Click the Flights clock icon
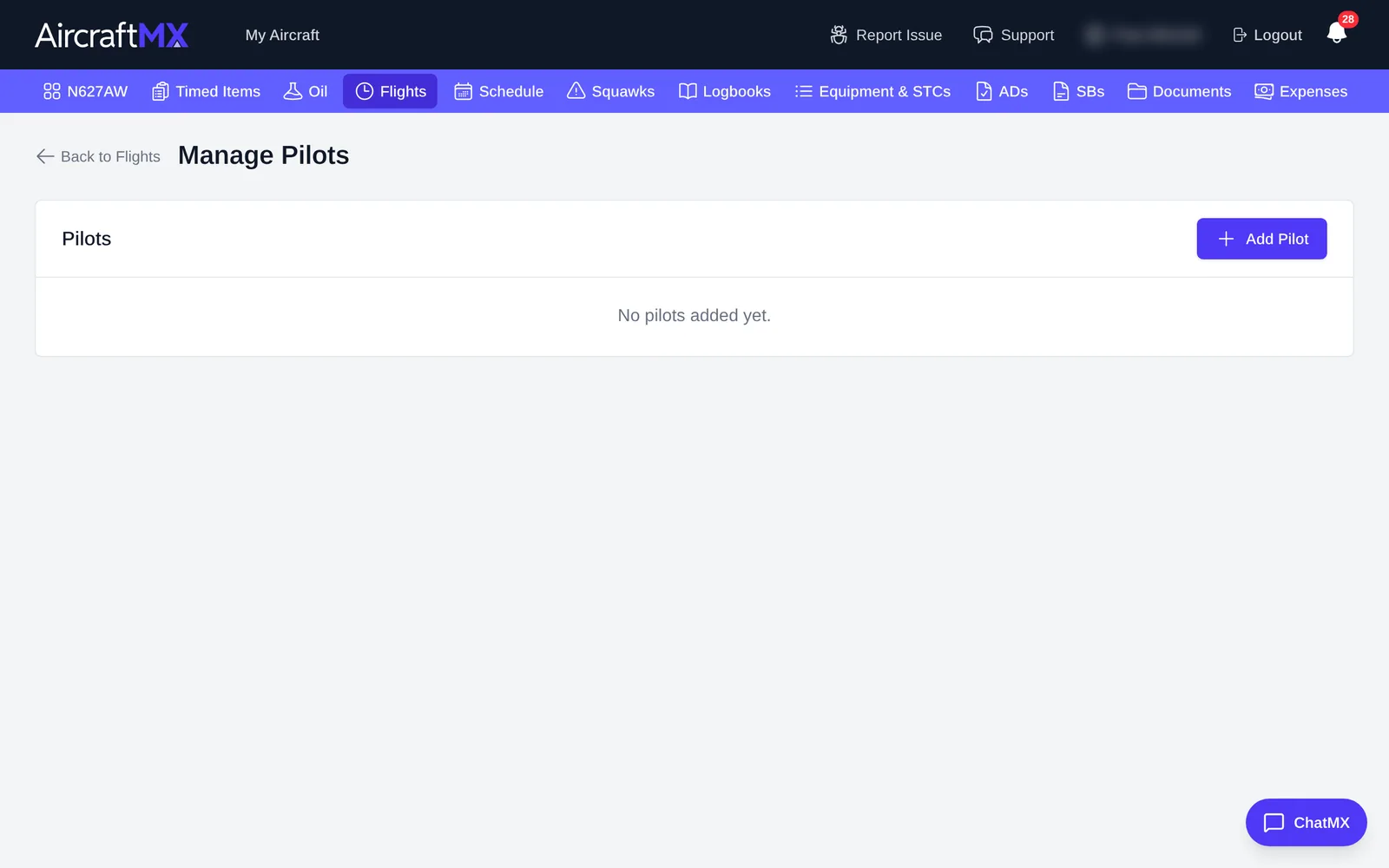Image resolution: width=1389 pixels, height=868 pixels. (365, 91)
